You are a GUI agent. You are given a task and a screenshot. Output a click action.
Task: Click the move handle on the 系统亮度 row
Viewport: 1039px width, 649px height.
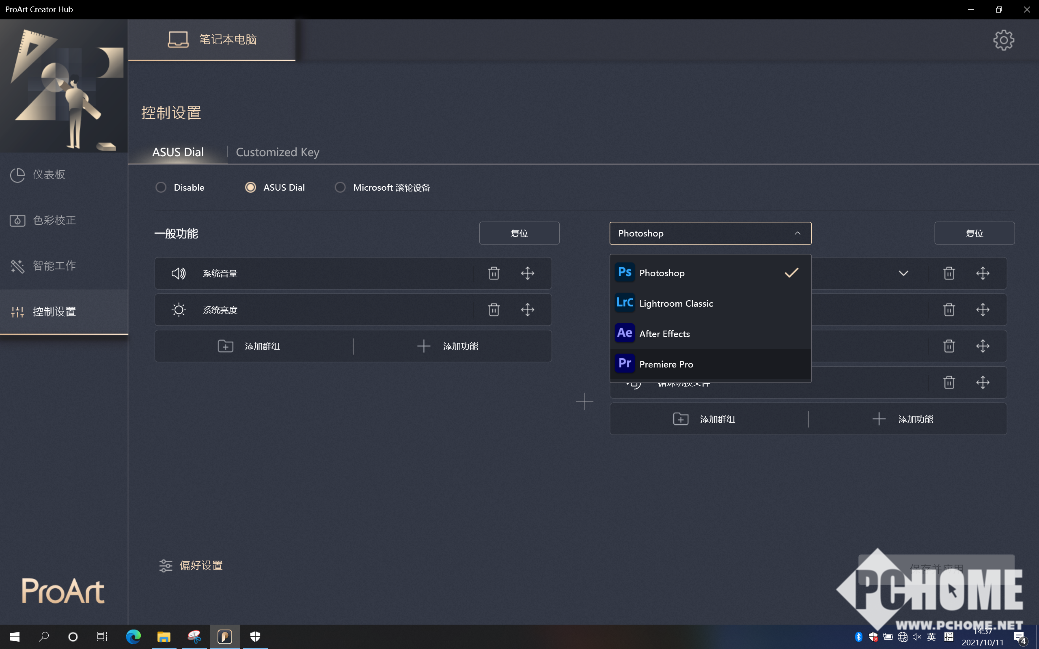click(527, 310)
